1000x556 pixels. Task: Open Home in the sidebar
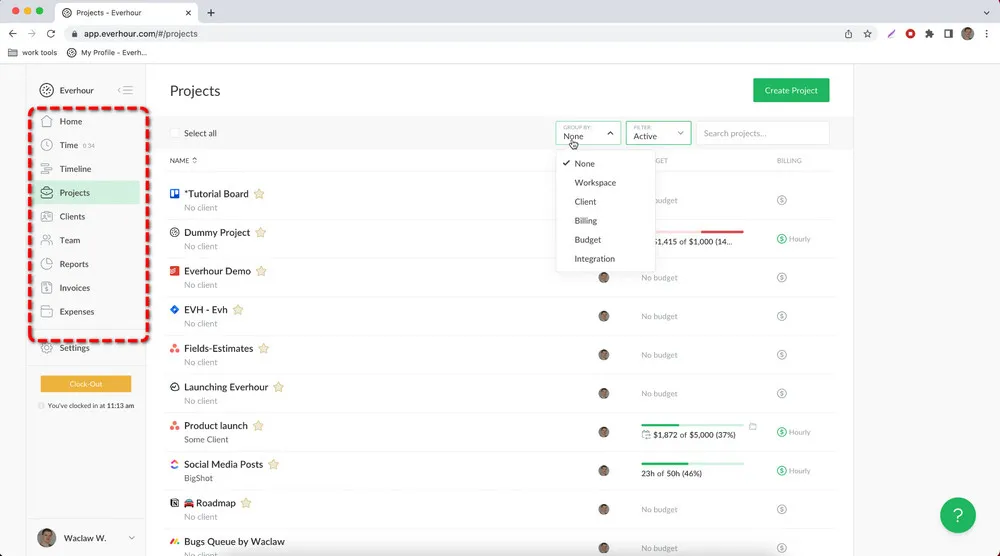point(70,121)
